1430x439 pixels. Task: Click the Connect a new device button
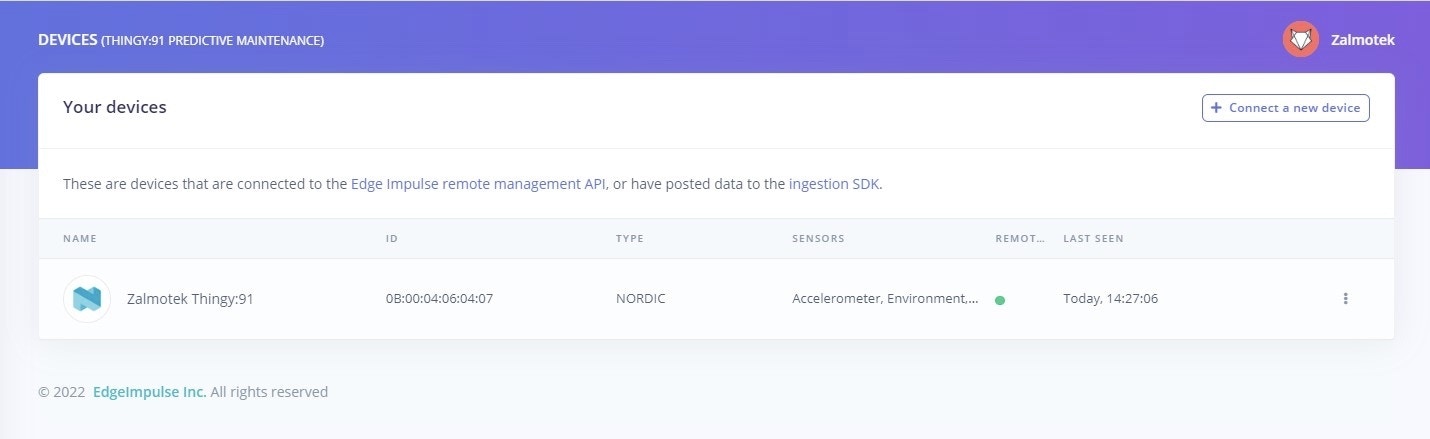point(1285,108)
